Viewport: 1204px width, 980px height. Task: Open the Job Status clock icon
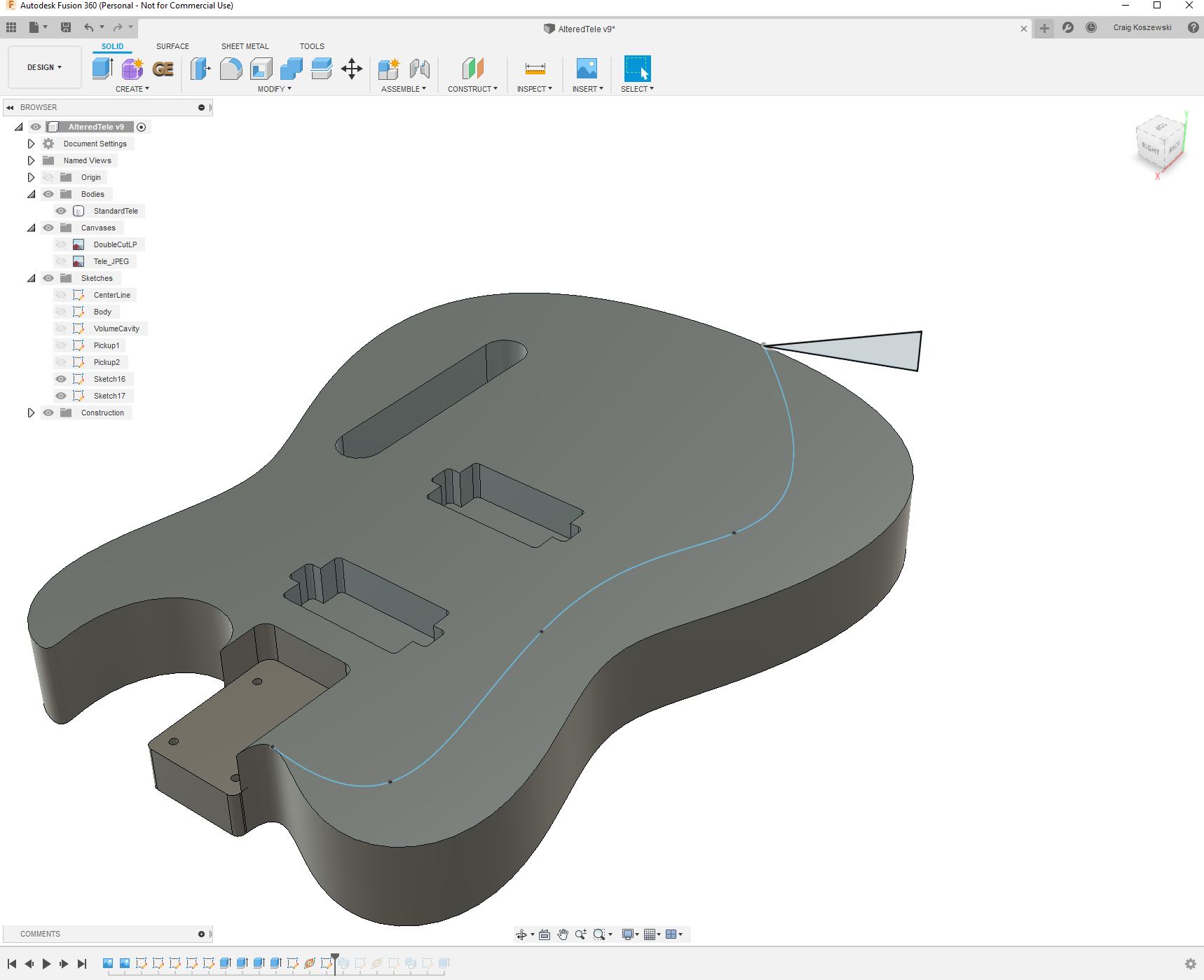(1091, 27)
